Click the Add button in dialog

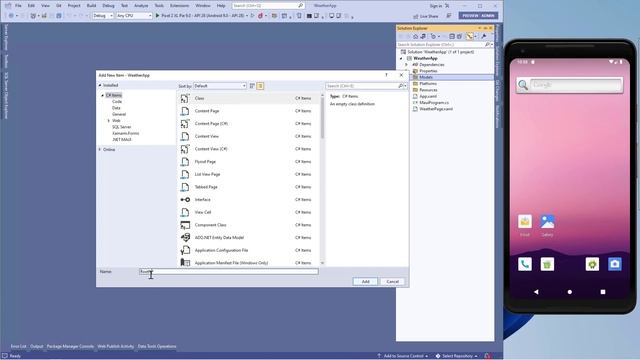tap(365, 282)
